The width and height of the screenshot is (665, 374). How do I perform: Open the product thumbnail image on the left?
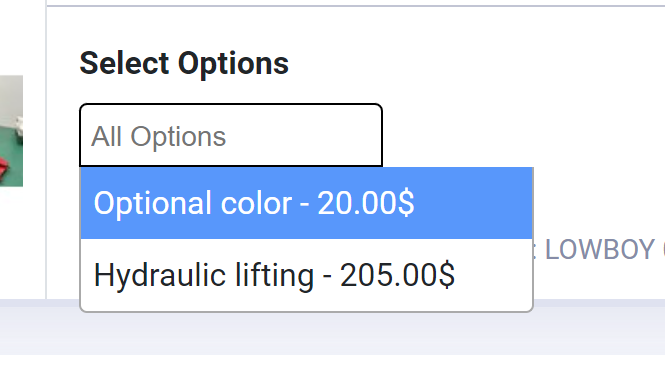(x=11, y=131)
